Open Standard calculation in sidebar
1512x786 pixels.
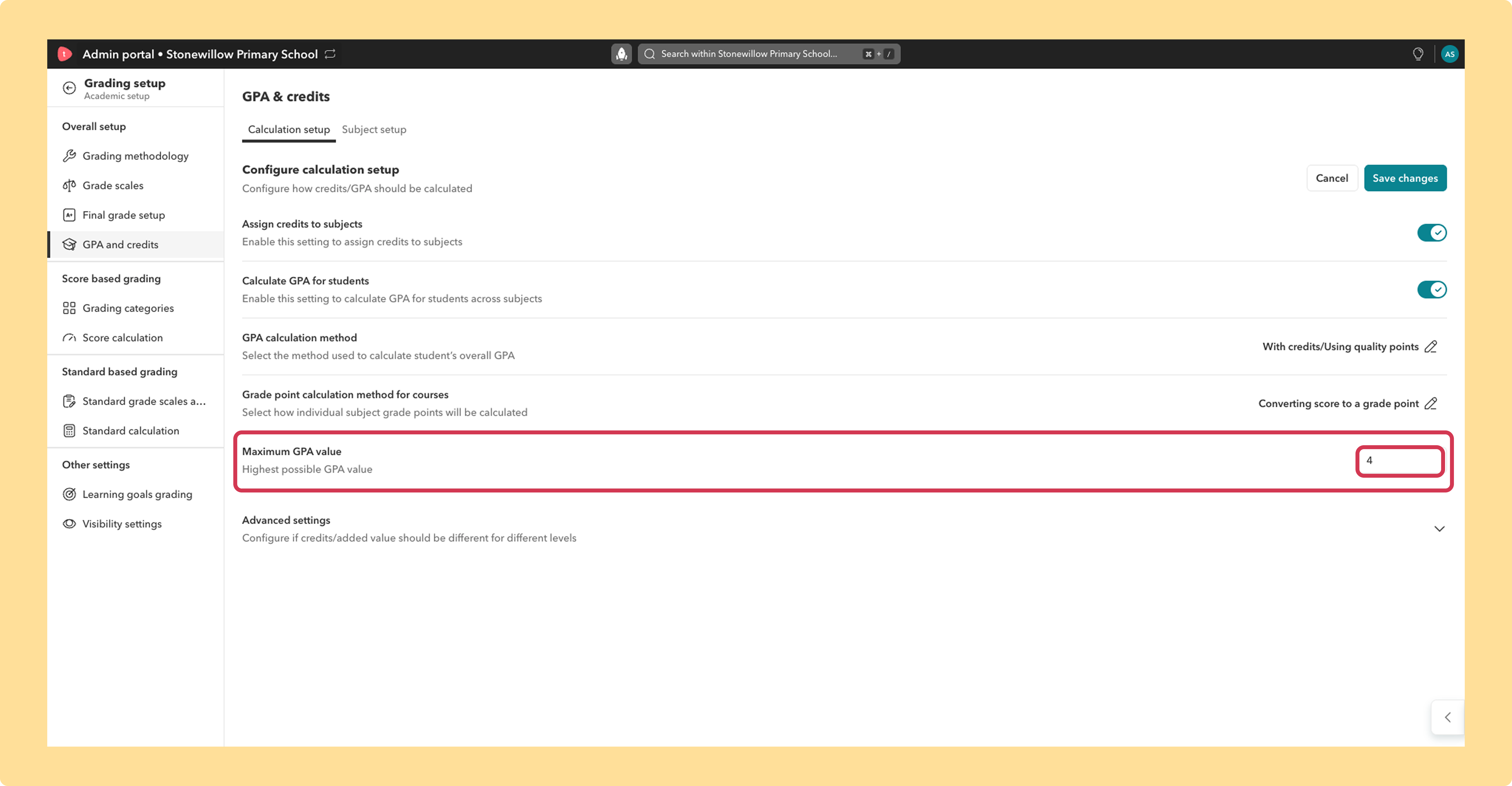pos(136,431)
